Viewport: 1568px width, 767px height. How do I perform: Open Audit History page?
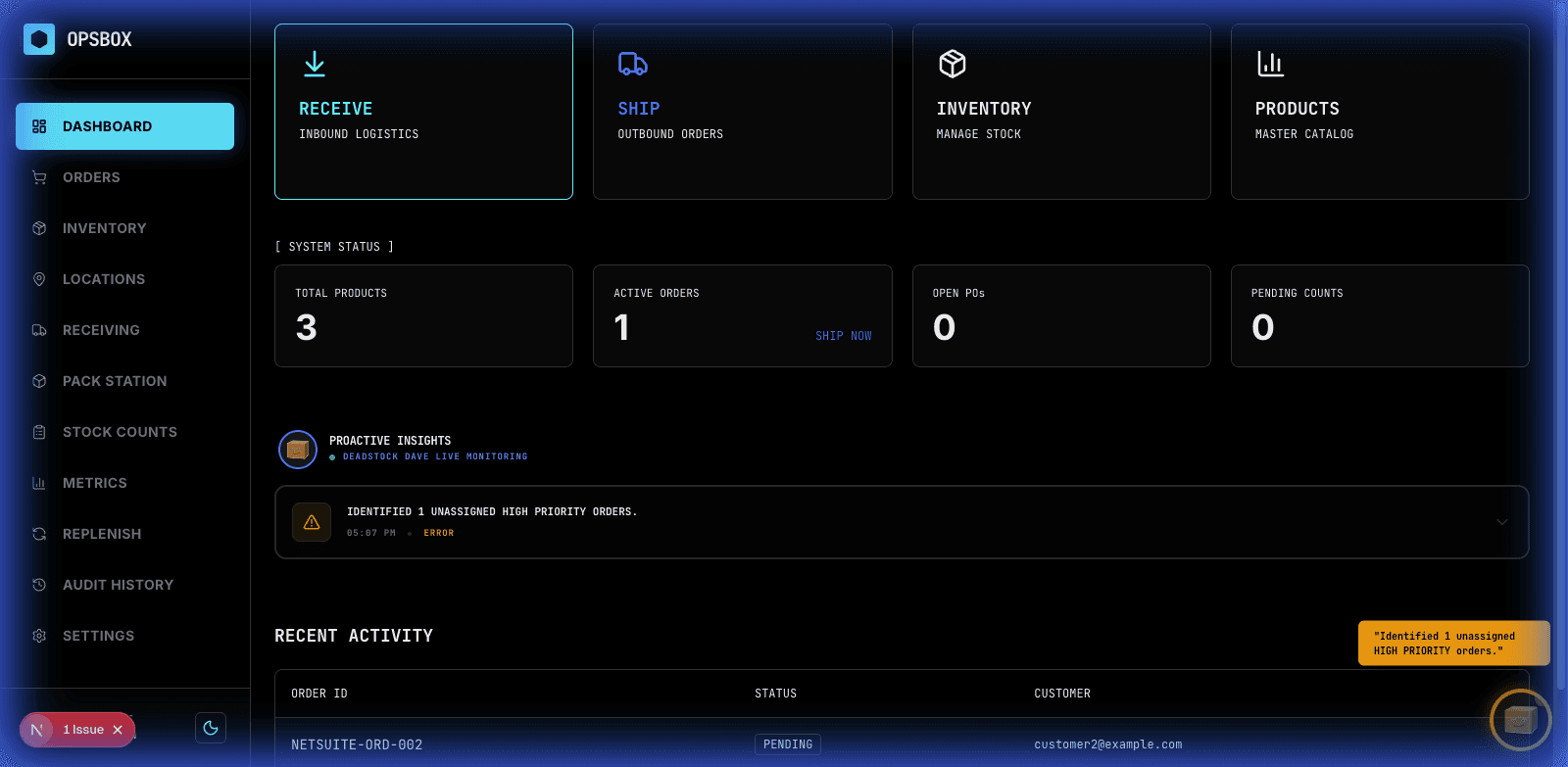point(124,585)
